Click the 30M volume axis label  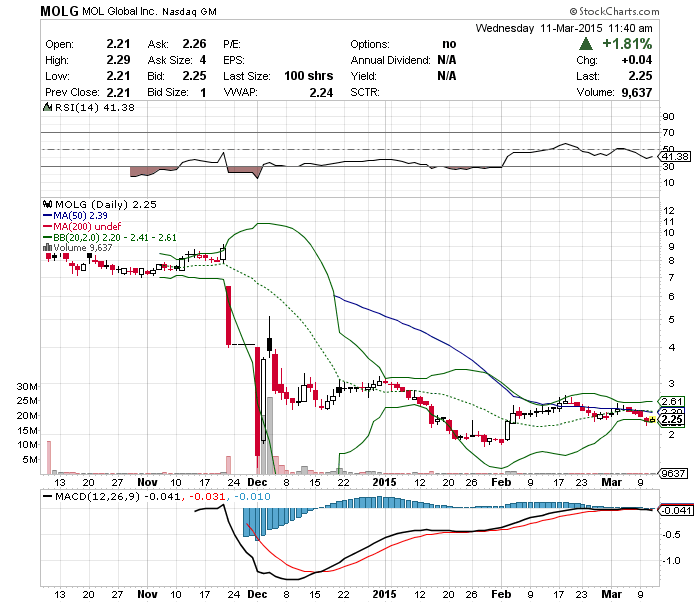[27, 387]
